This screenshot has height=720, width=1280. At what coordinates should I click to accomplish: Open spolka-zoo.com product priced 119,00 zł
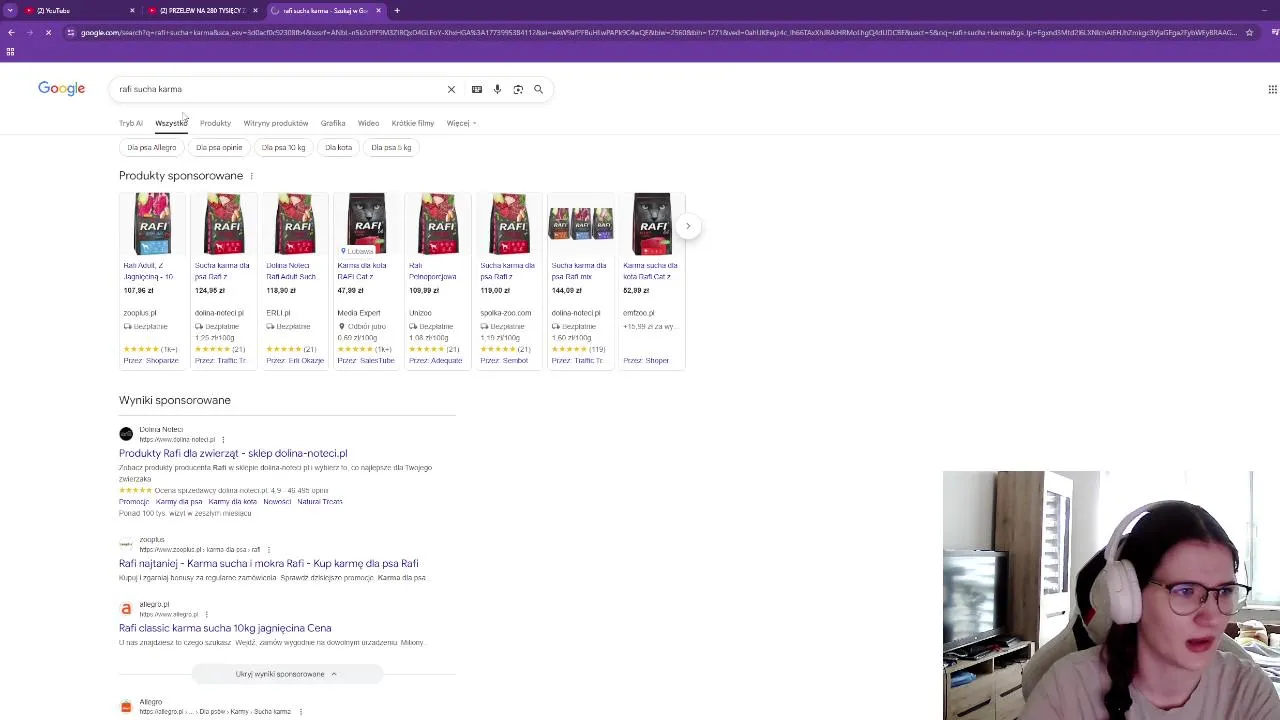(509, 280)
